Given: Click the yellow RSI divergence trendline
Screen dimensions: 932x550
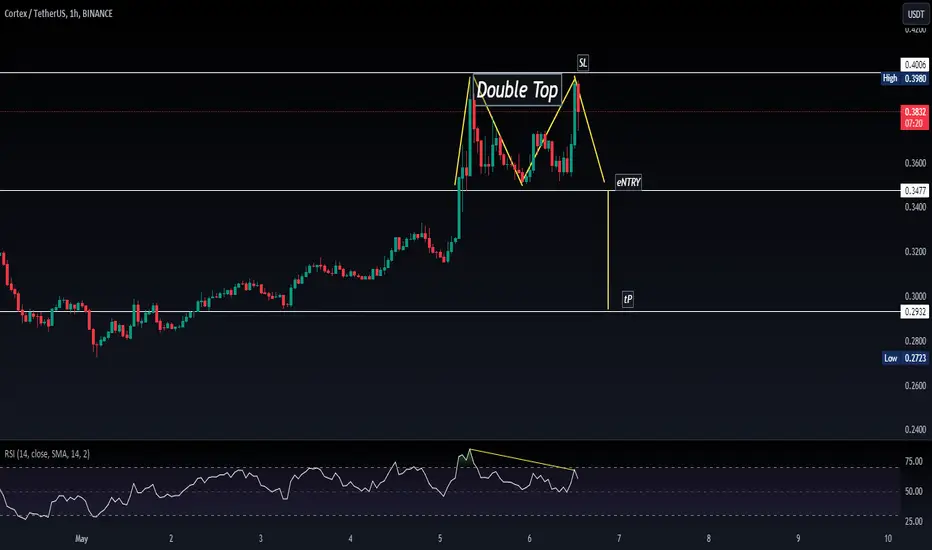Looking at the screenshot, I should pos(522,460).
